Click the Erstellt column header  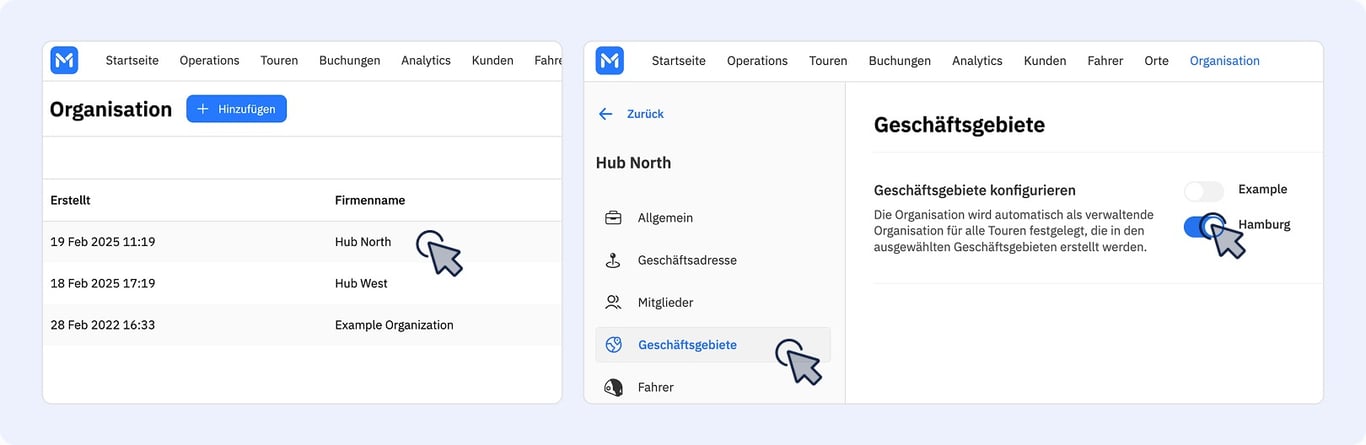point(70,200)
